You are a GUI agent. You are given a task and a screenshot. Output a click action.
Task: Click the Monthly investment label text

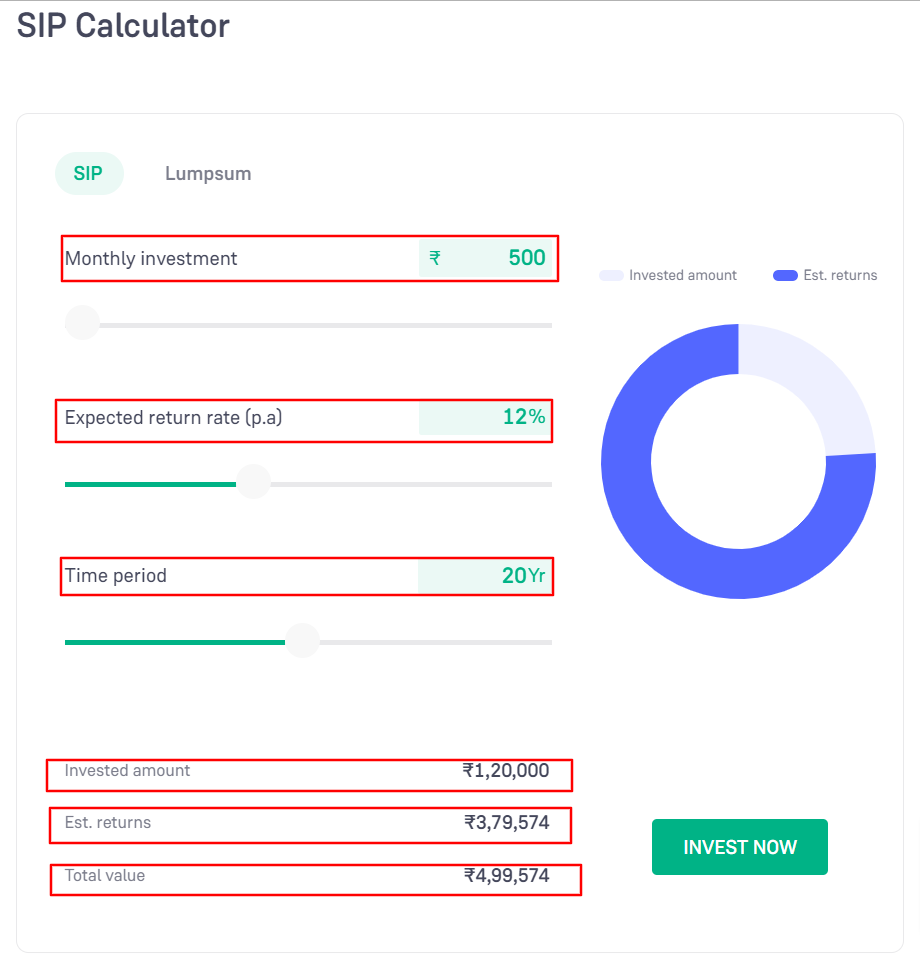pos(151,259)
